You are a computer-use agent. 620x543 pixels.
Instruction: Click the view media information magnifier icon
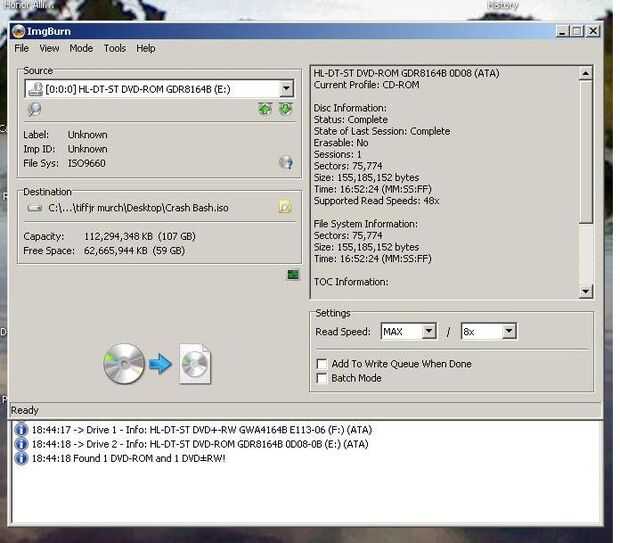click(34, 109)
